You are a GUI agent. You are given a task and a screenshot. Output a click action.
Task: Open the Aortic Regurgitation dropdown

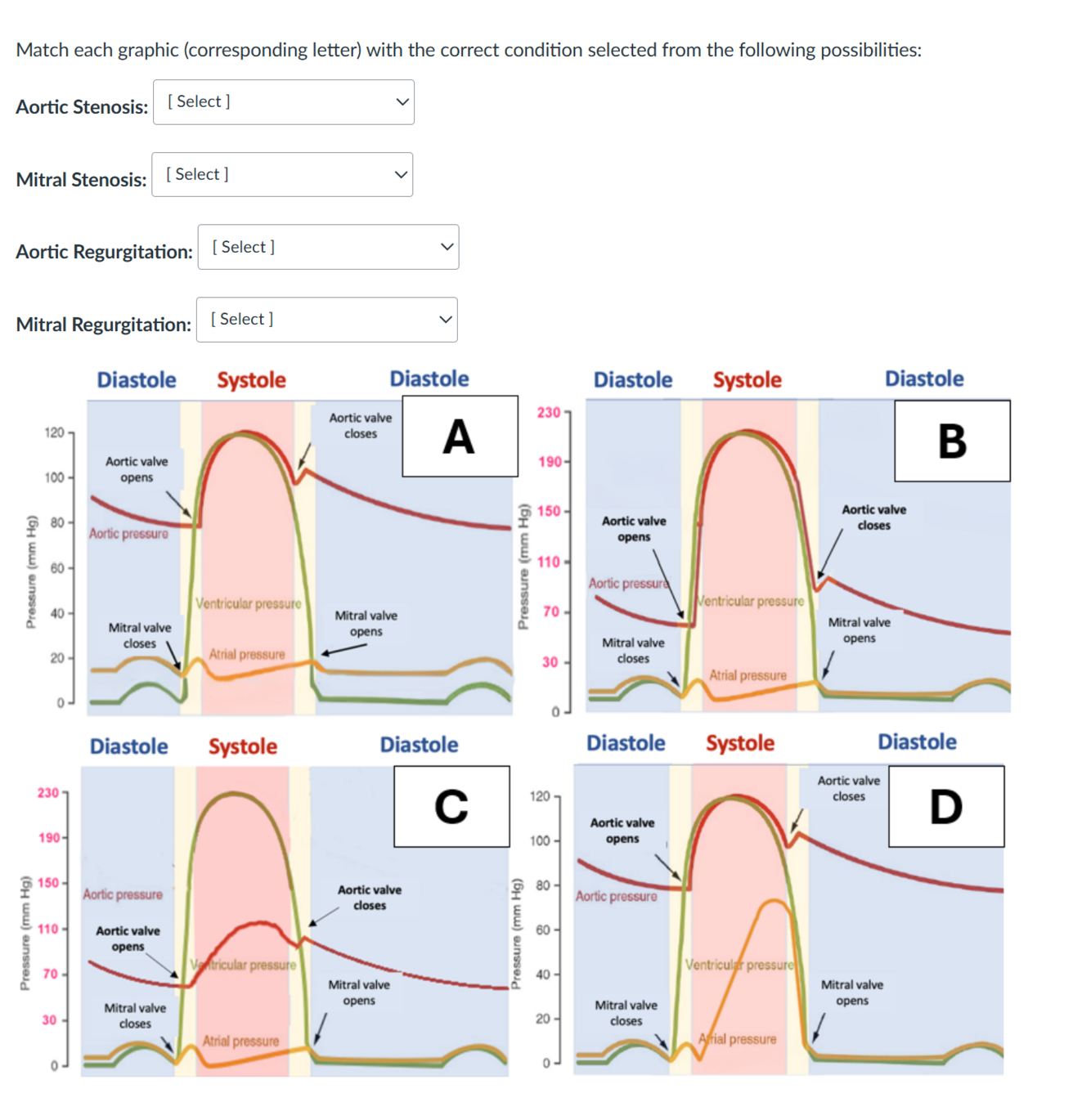click(x=328, y=247)
